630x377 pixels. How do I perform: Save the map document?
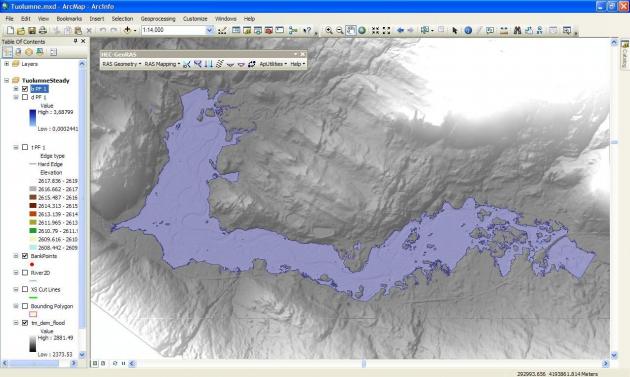click(32, 30)
